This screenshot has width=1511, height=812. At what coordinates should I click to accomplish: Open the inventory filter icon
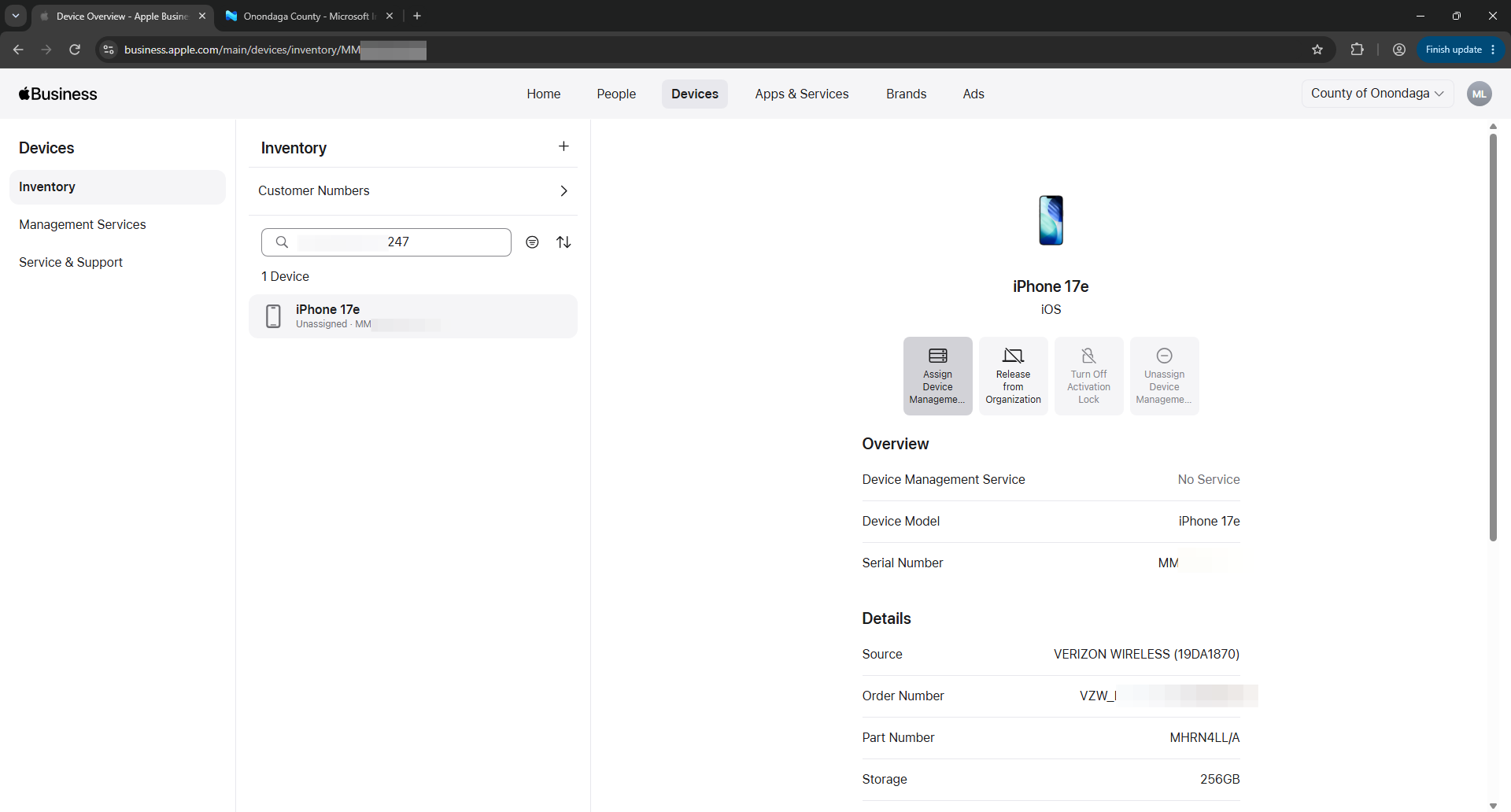(x=533, y=242)
